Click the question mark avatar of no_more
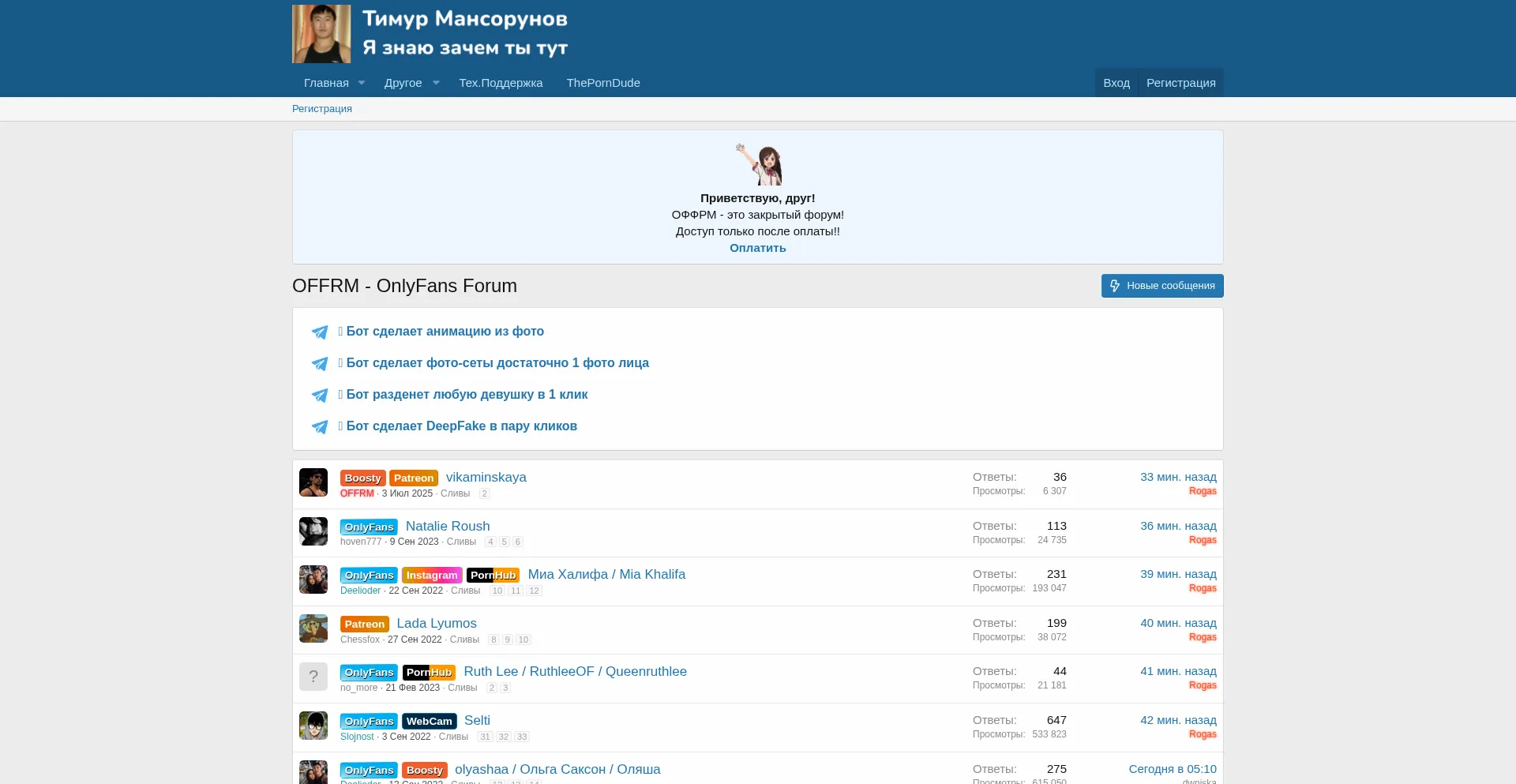The width and height of the screenshot is (1516, 784). click(x=313, y=677)
